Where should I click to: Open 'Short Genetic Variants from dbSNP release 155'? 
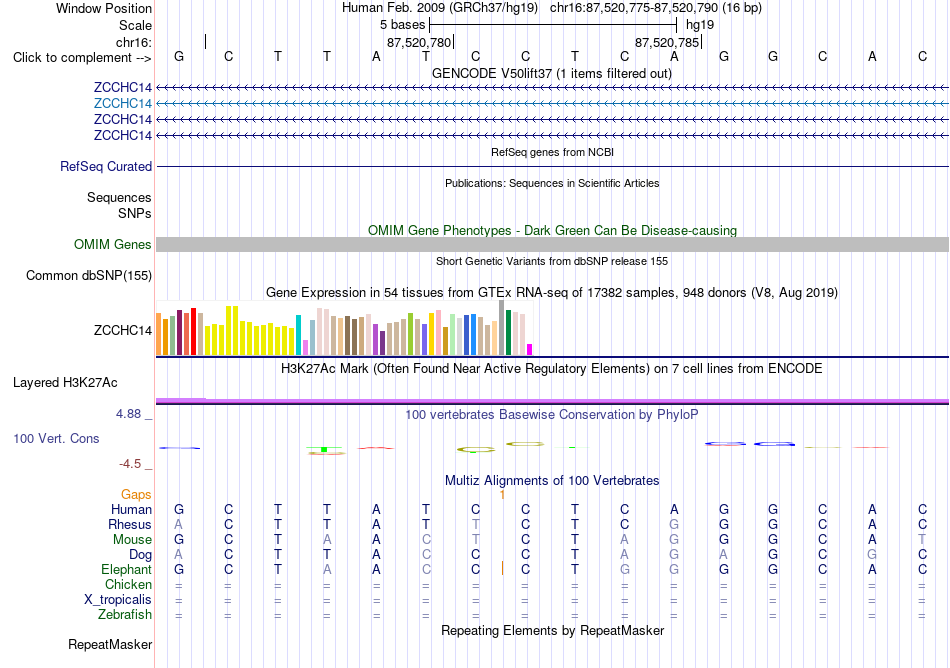(552, 261)
